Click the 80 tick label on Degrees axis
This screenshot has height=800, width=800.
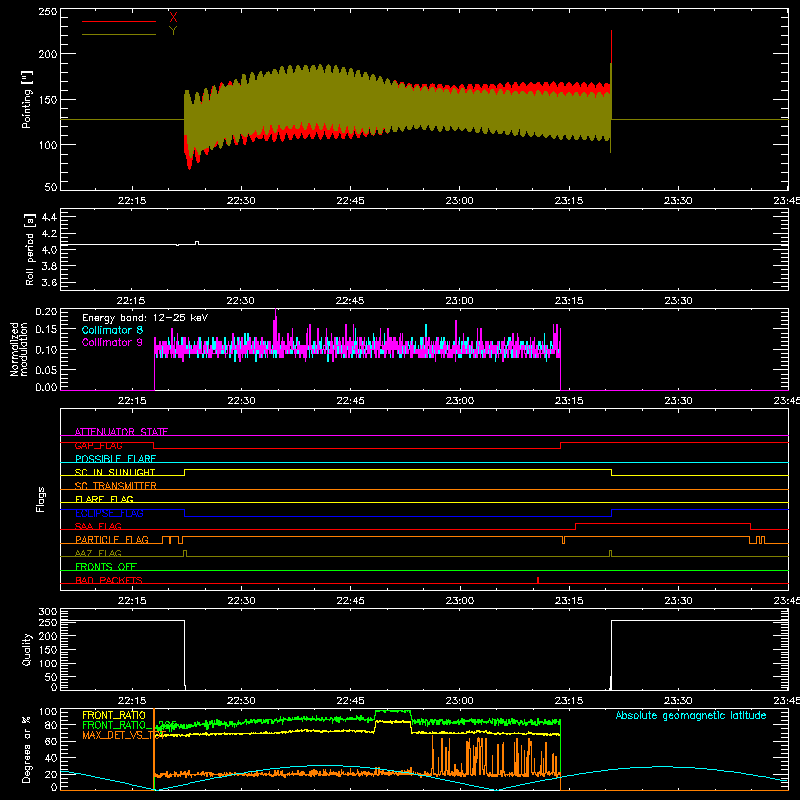pyautogui.click(x=51, y=725)
